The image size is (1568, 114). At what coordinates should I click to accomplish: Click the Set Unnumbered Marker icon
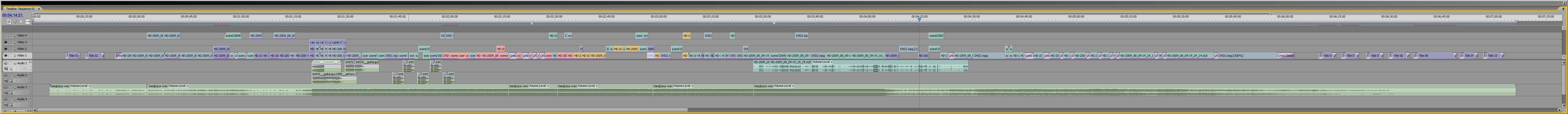click(21, 21)
